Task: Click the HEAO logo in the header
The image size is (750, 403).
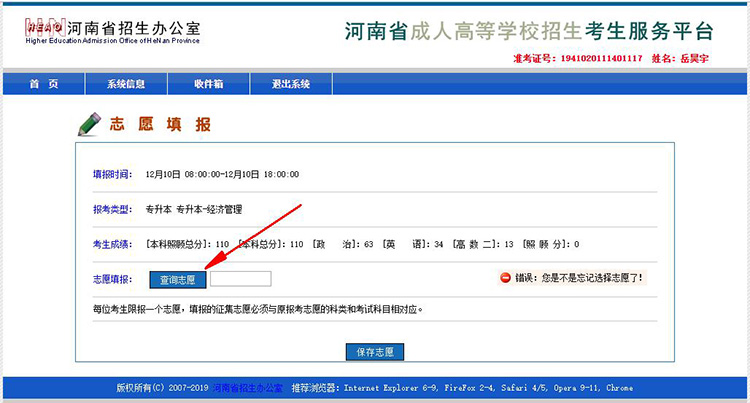Action: [40, 23]
